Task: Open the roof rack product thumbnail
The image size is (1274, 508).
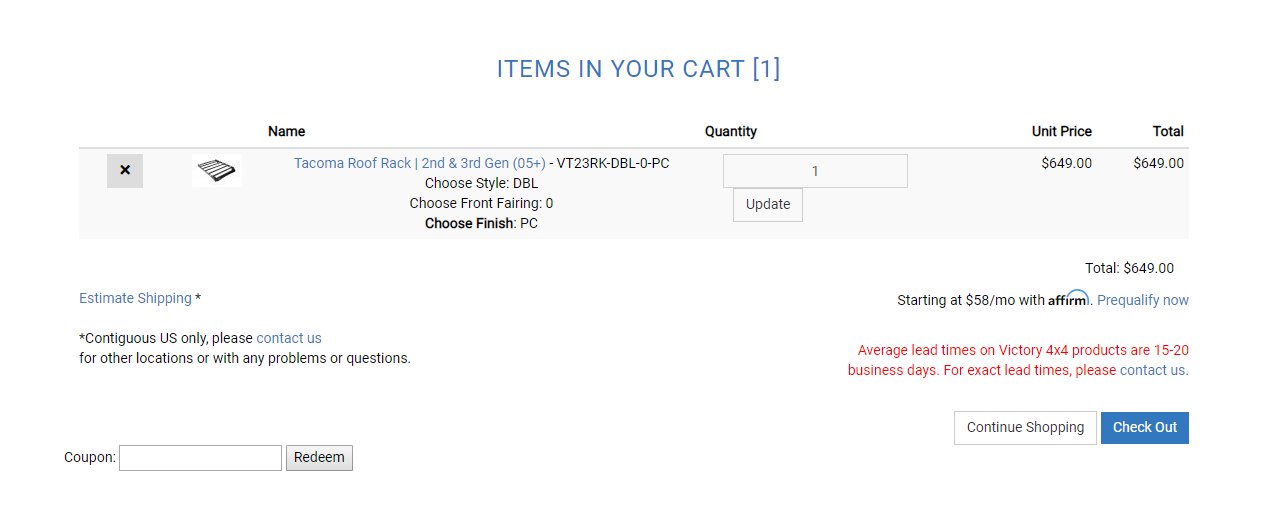Action: point(217,171)
